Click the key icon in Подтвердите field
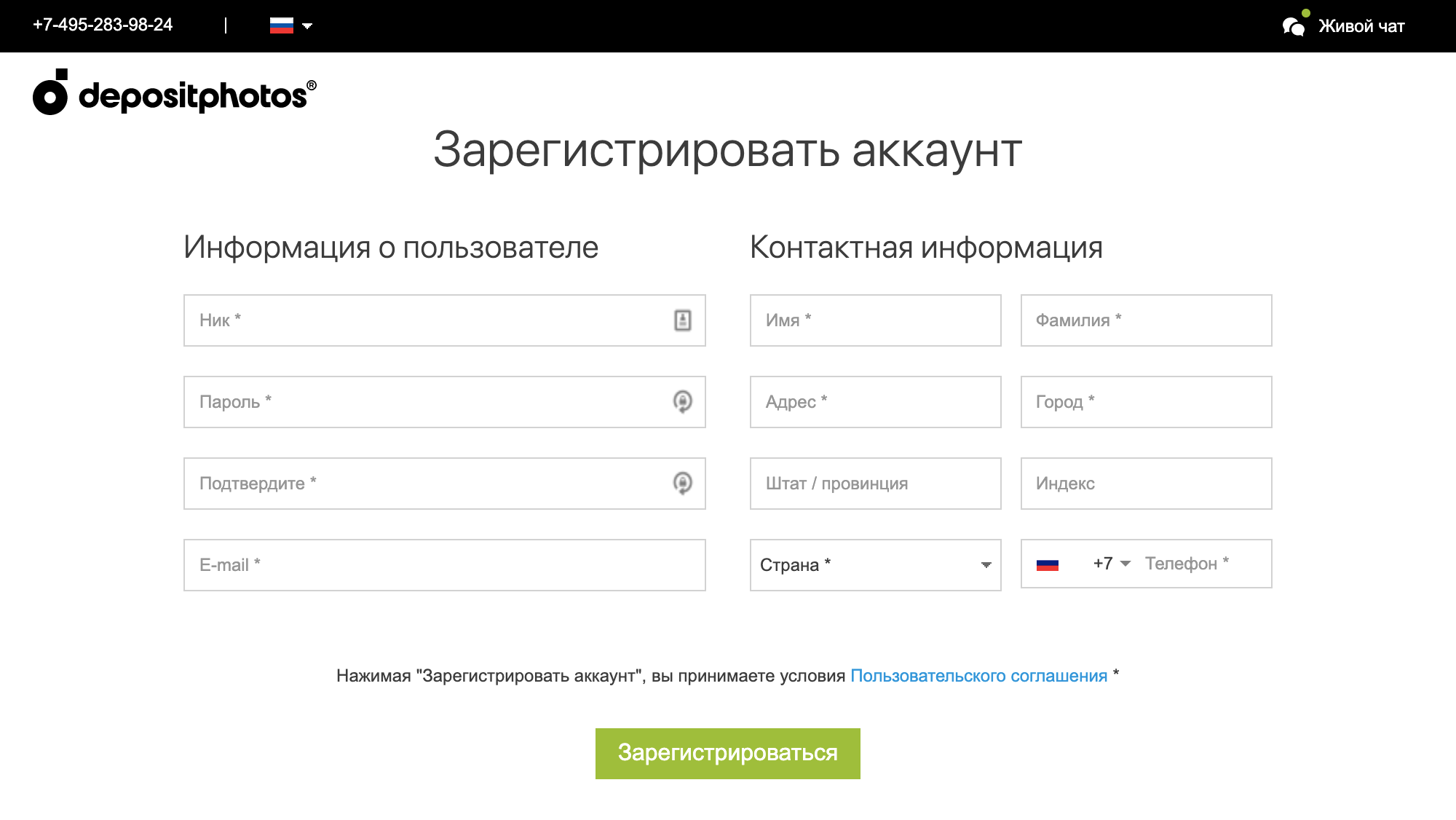The image size is (1456, 820). point(682,484)
